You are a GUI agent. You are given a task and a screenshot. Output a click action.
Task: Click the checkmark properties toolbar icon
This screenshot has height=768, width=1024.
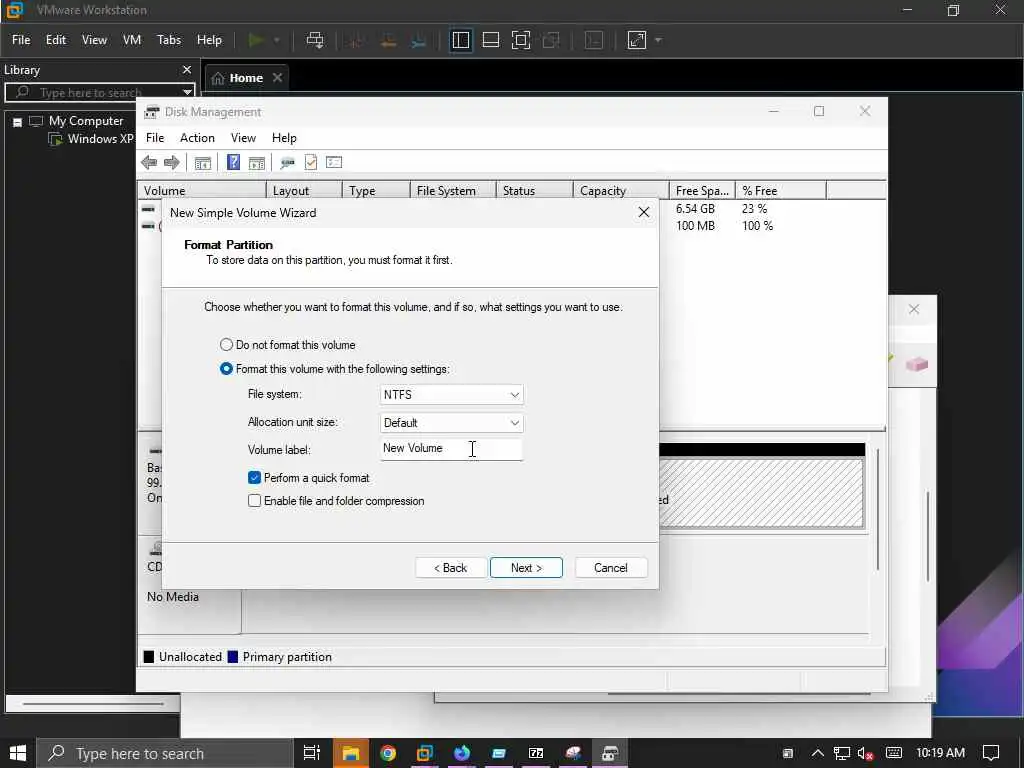click(311, 162)
